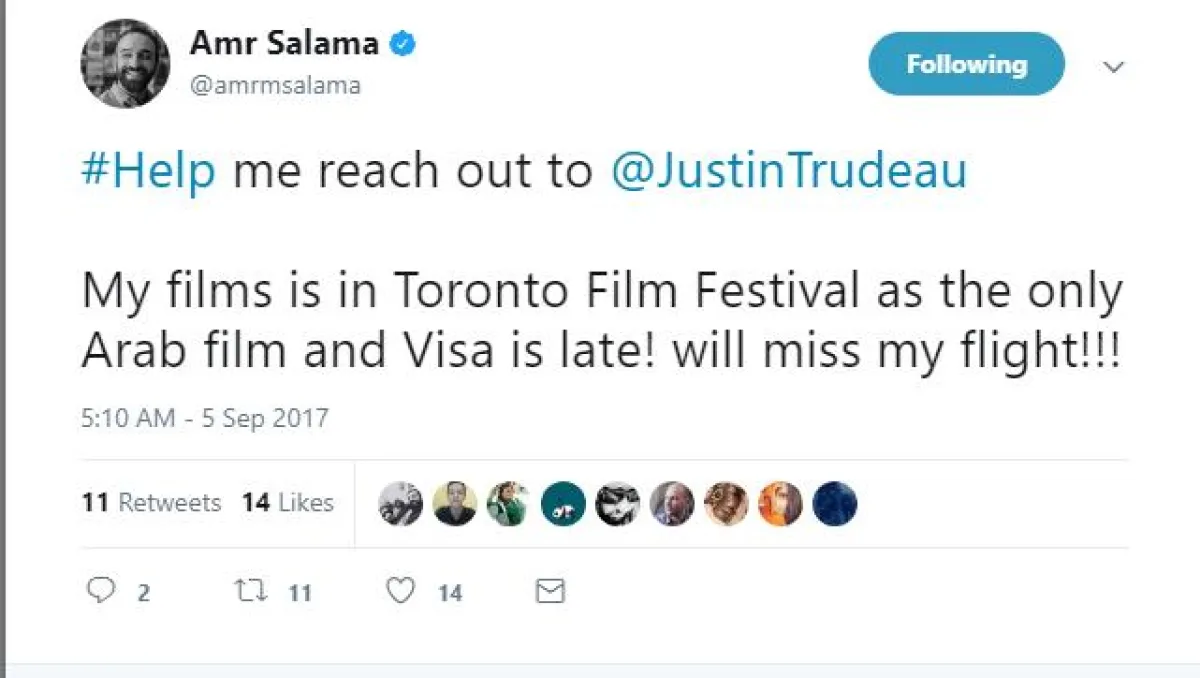Open the dark navy blue liker avatar
The image size is (1200, 678).
coord(835,504)
